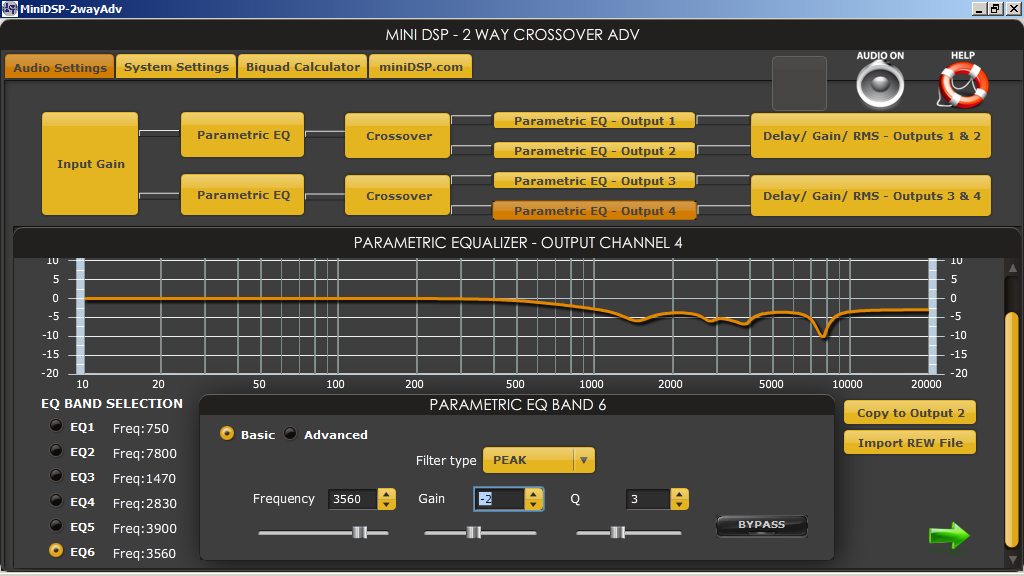
Task: Click the Freq:3560 label
Action: (x=144, y=554)
